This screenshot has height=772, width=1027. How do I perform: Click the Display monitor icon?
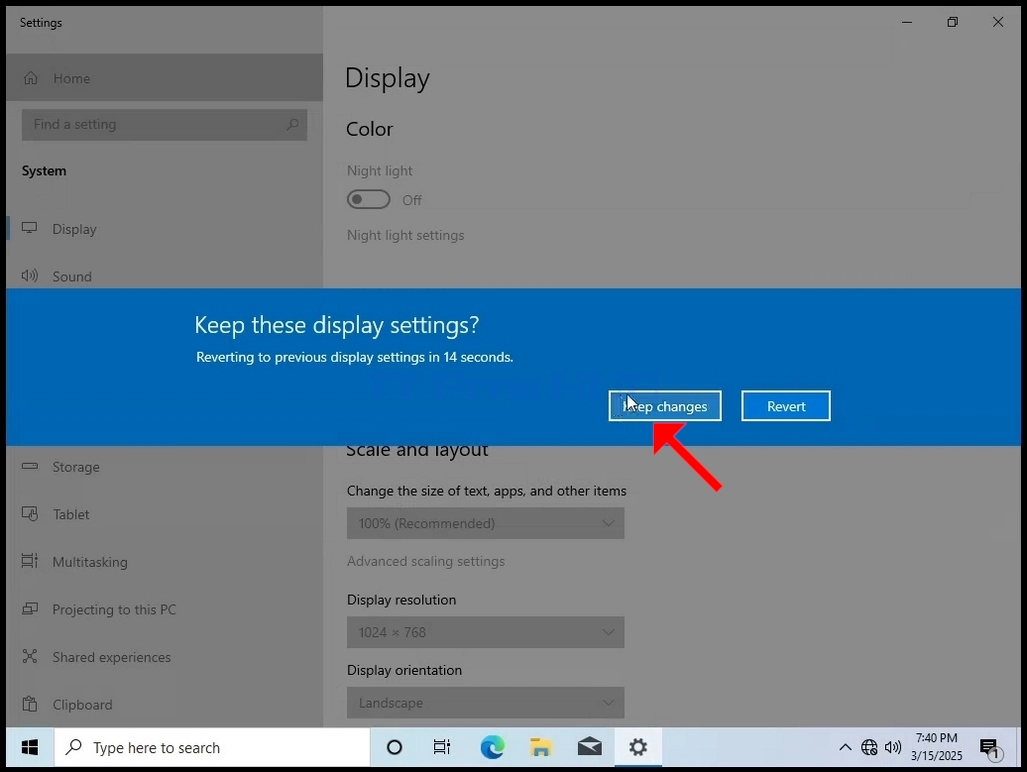(29, 228)
